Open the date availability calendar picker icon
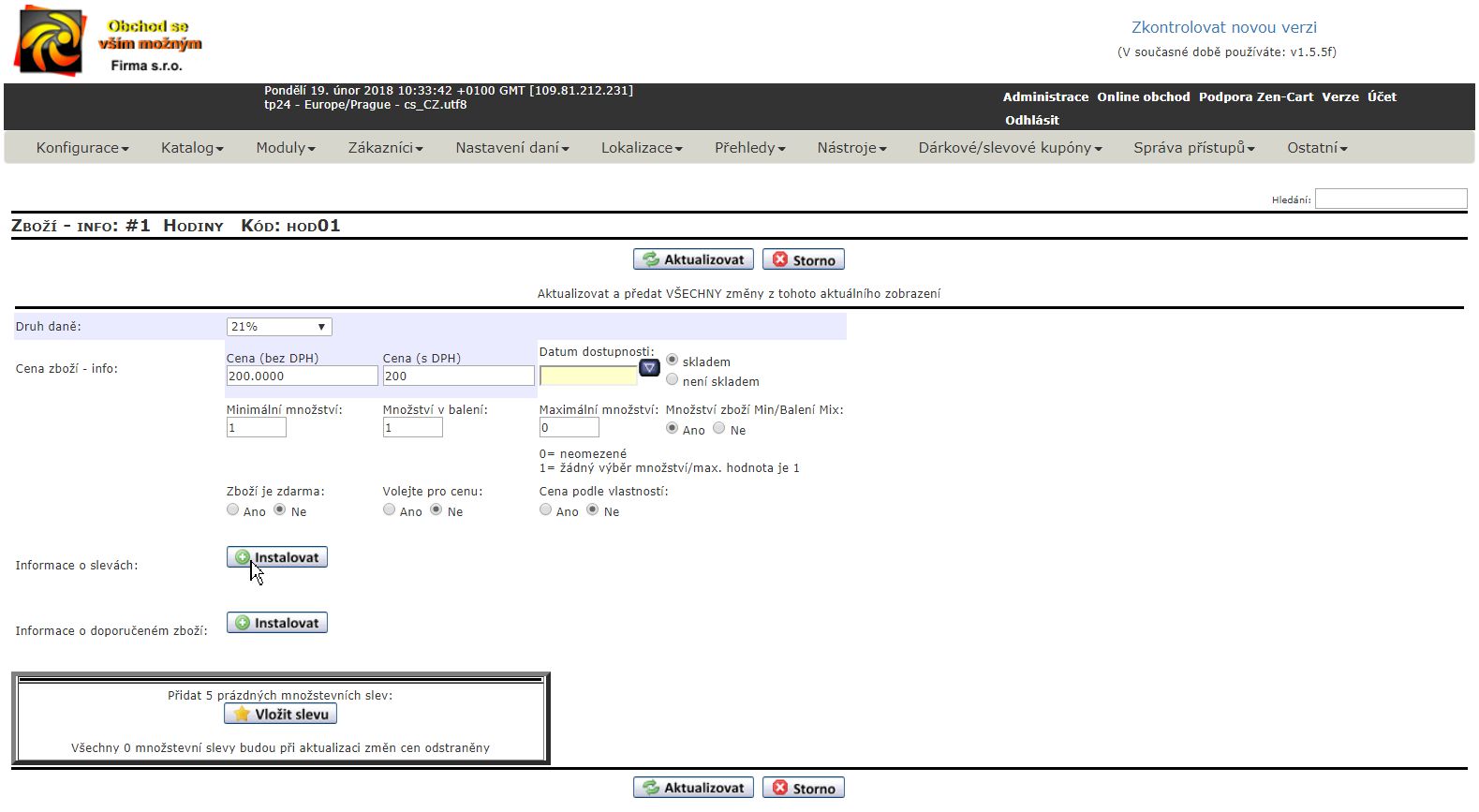This screenshot has height=812, width=1479. pos(649,368)
